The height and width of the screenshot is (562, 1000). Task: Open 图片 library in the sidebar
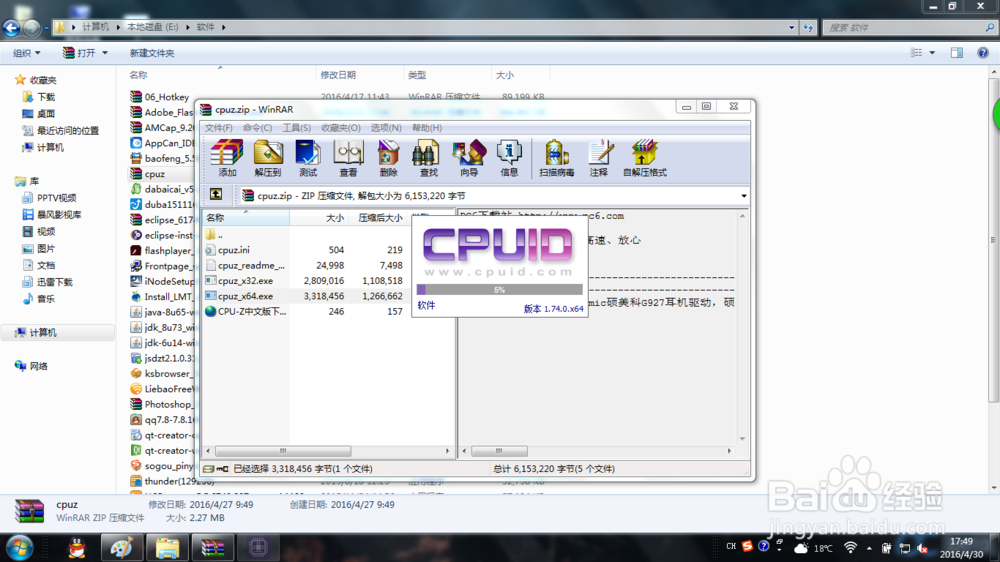tap(40, 248)
